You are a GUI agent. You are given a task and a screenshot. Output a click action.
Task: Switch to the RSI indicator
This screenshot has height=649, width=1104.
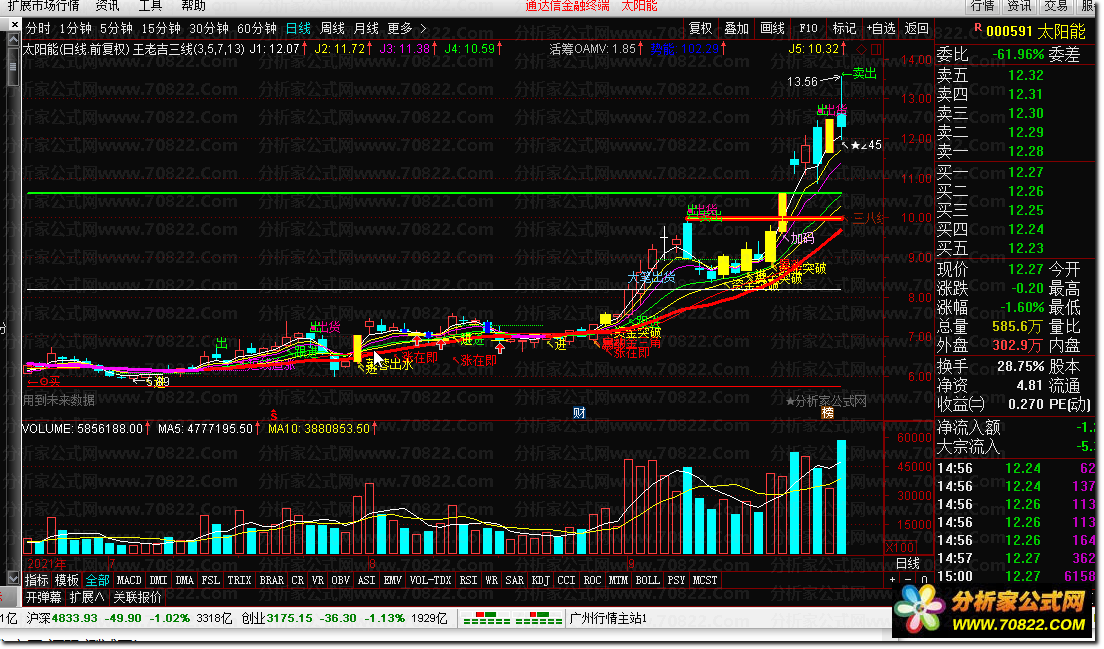468,580
